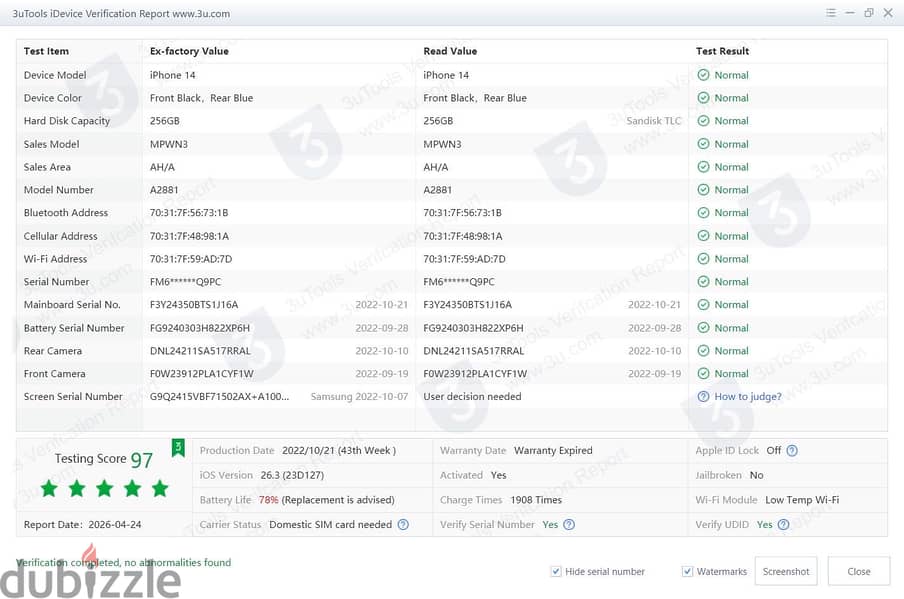Restore the verification report window size
Image resolution: width=904 pixels, height=599 pixels.
click(869, 13)
